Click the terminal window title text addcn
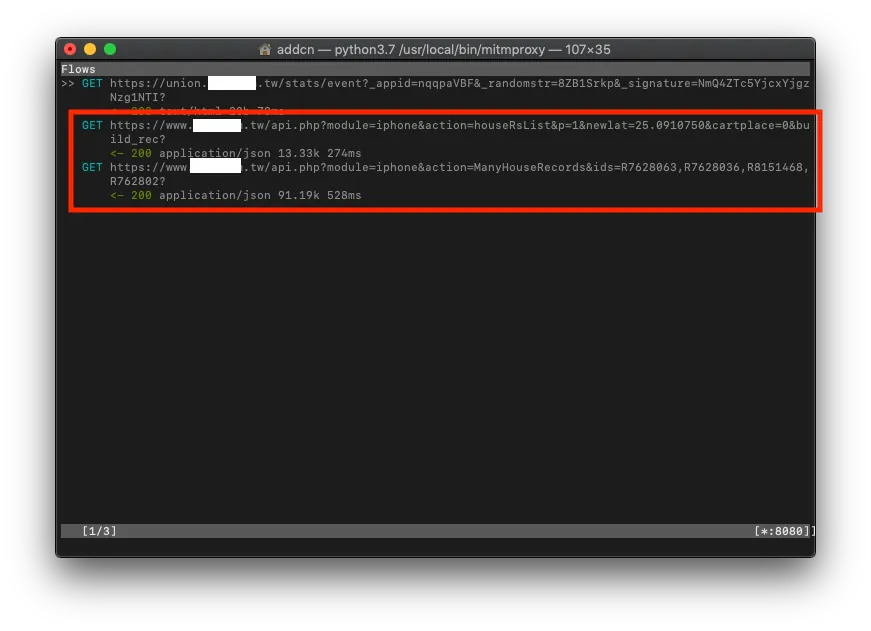Image resolution: width=871 pixels, height=631 pixels. [297, 48]
